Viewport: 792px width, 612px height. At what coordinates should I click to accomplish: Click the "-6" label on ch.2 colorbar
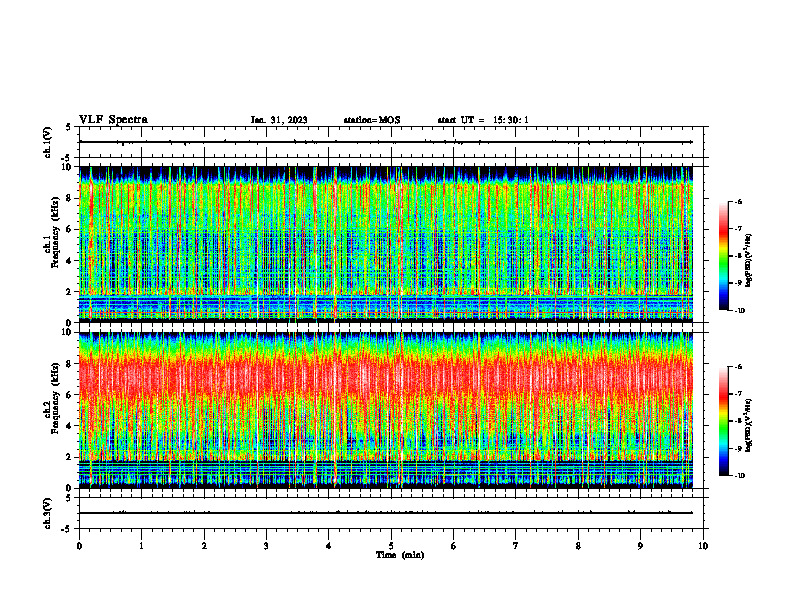(738, 367)
